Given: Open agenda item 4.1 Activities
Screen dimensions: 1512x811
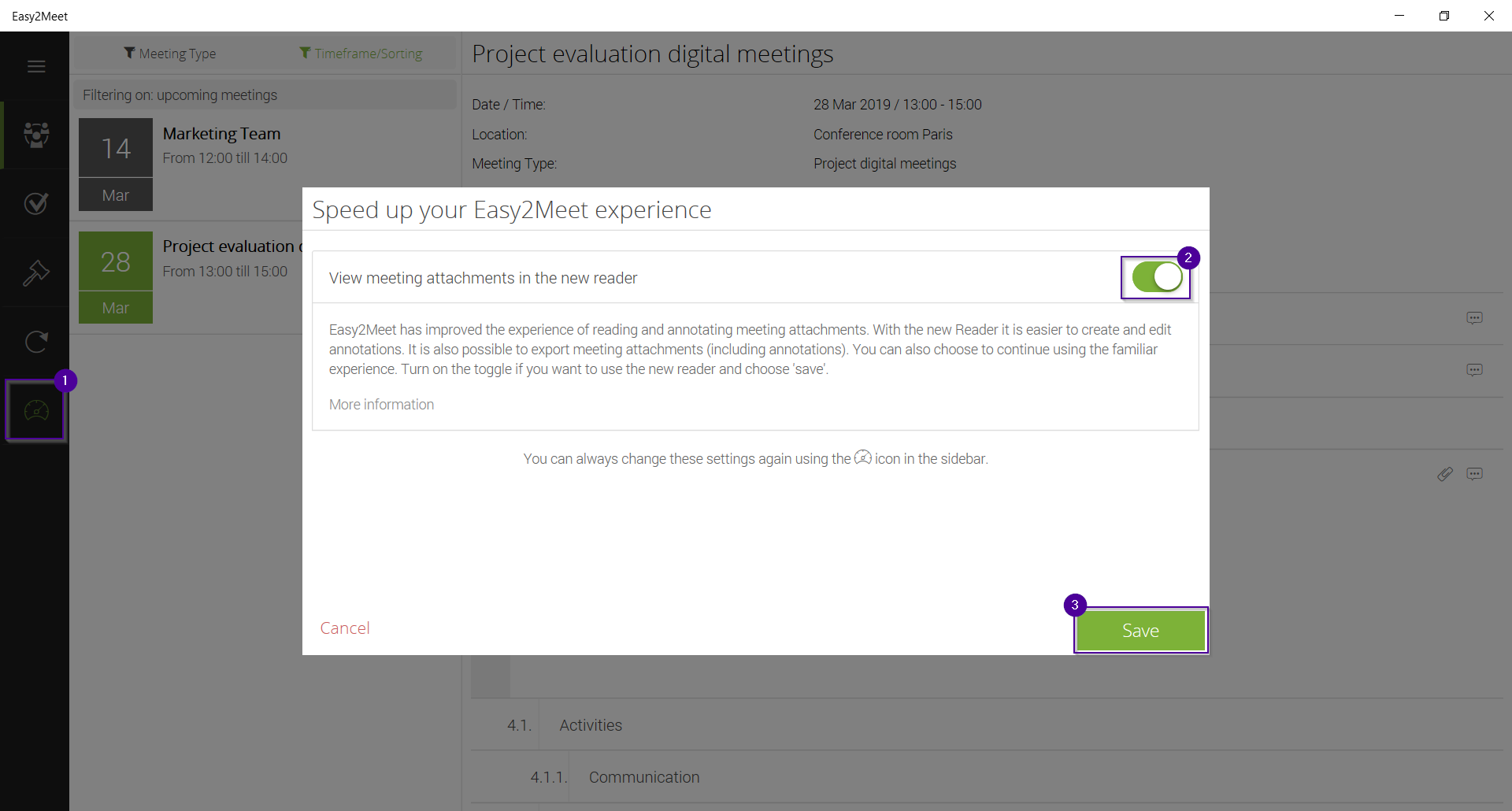Looking at the screenshot, I should point(591,725).
